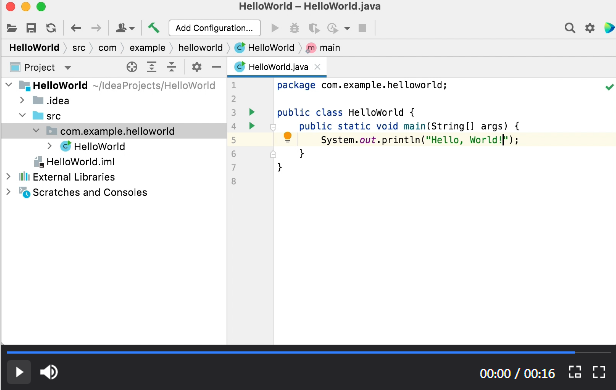Open the dropdown arrow next to Profiler
The image size is (616, 390).
pos(347,28)
